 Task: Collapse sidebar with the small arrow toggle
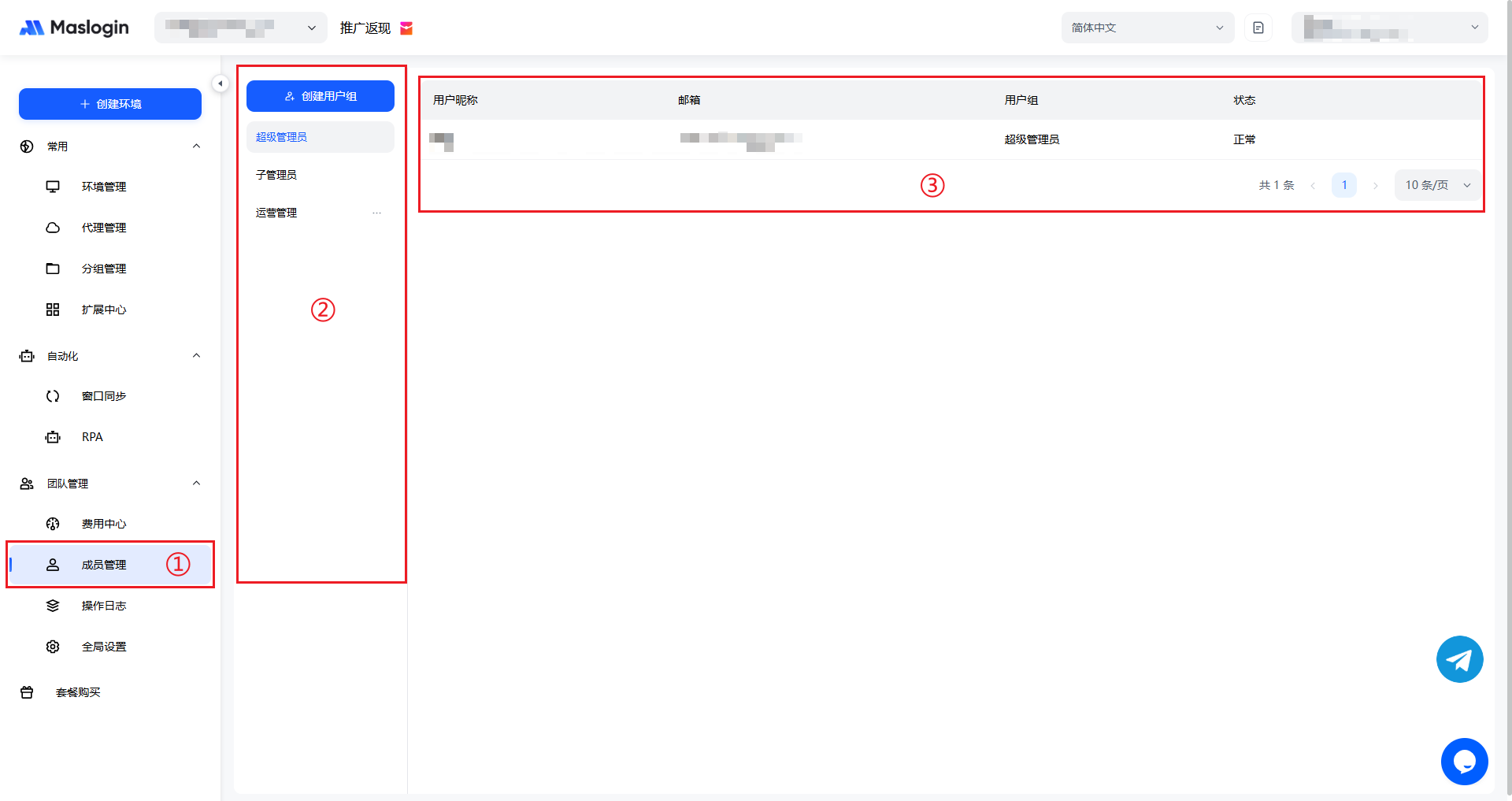pos(220,83)
